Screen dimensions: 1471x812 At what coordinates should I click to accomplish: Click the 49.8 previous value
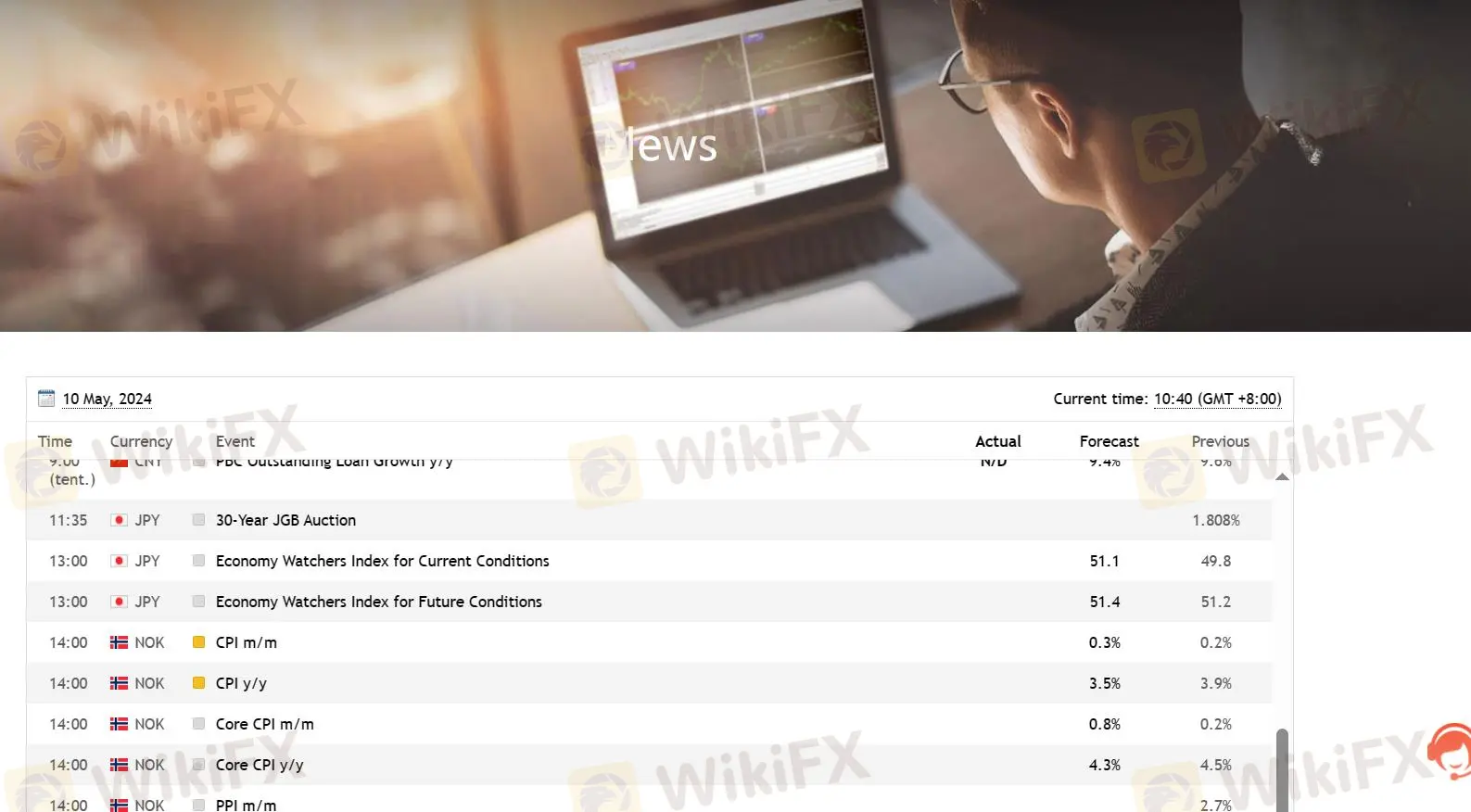1216,561
